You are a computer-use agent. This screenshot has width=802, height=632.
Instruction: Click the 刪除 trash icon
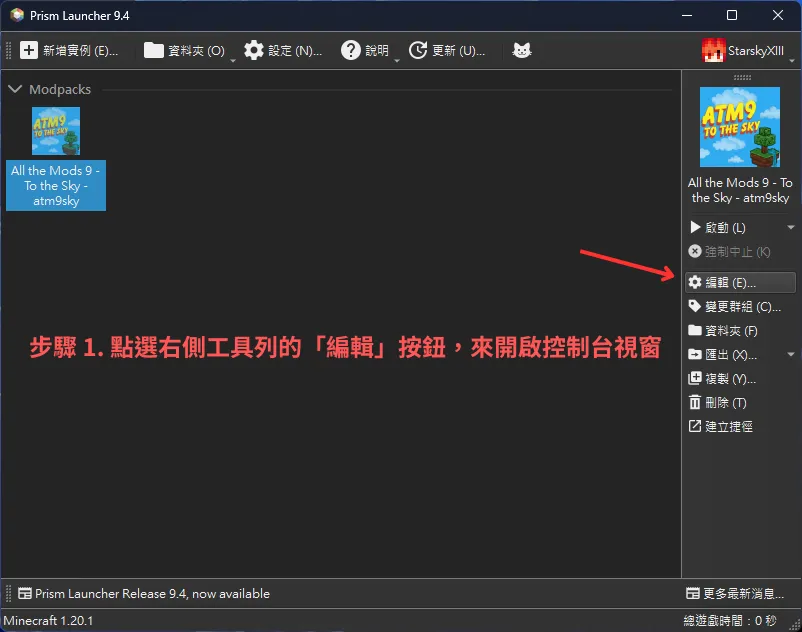[697, 402]
